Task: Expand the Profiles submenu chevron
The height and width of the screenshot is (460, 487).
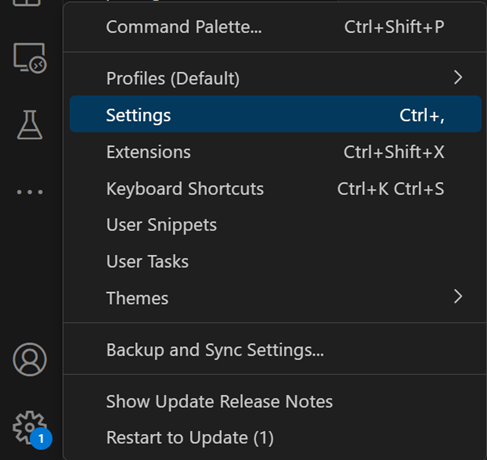Action: (458, 78)
